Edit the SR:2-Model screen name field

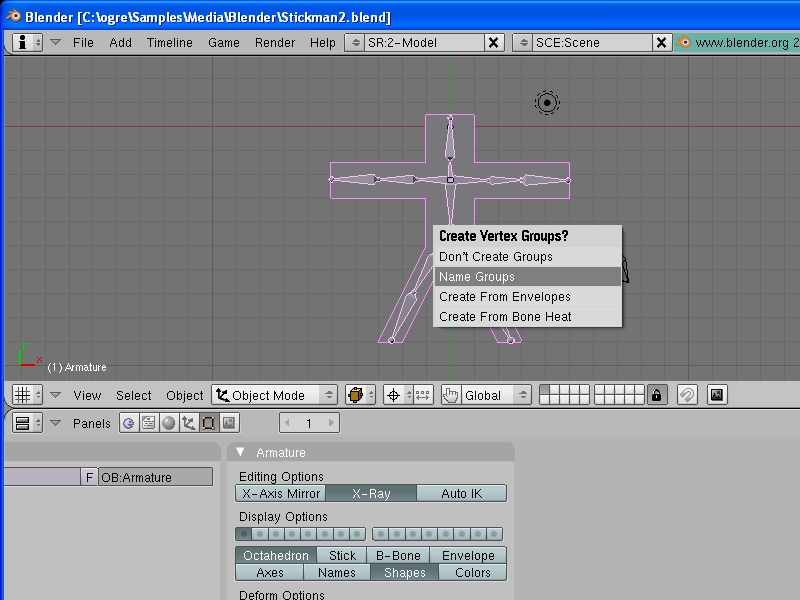tap(423, 42)
